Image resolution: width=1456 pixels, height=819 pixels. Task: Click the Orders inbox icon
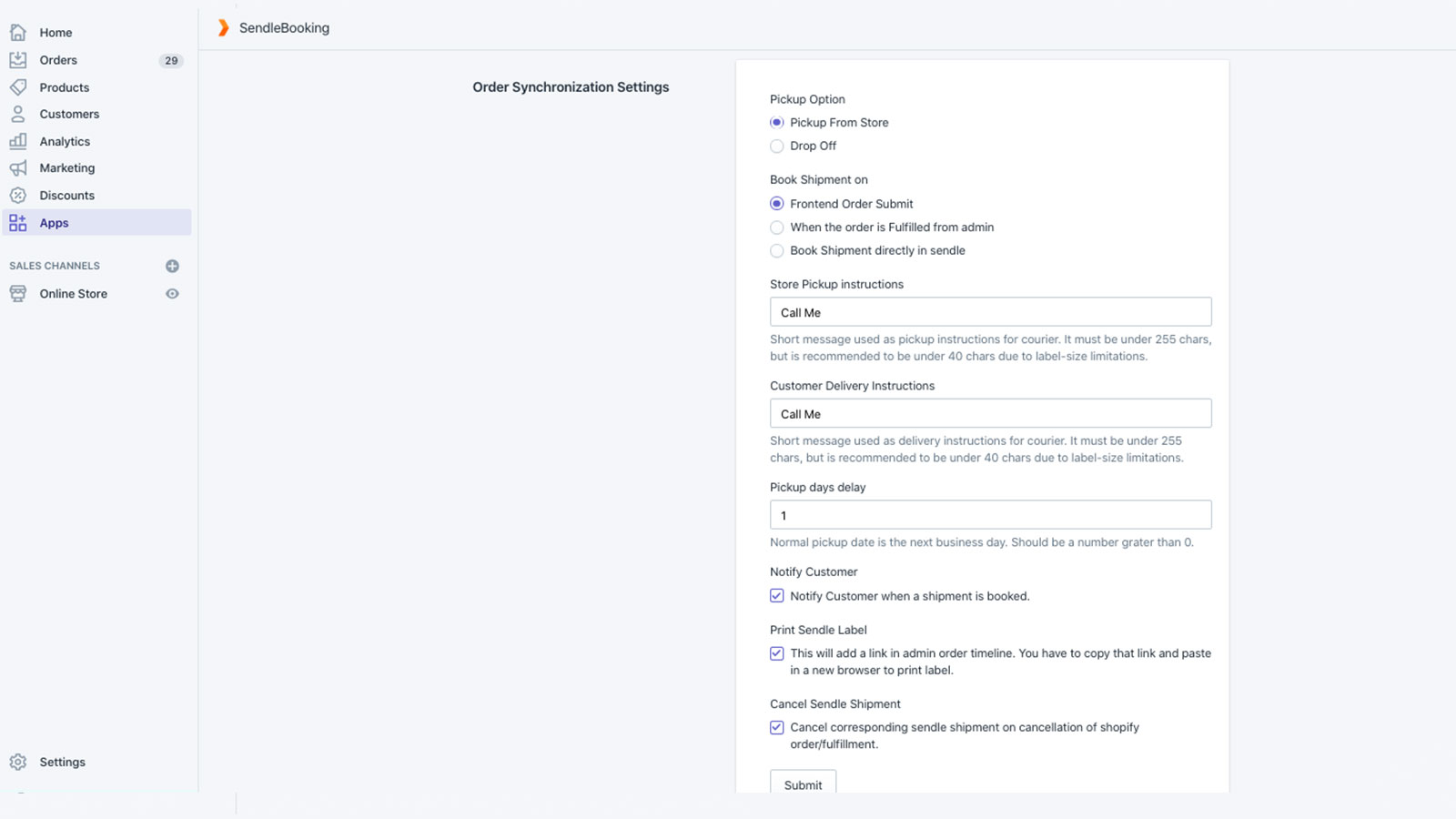17,60
